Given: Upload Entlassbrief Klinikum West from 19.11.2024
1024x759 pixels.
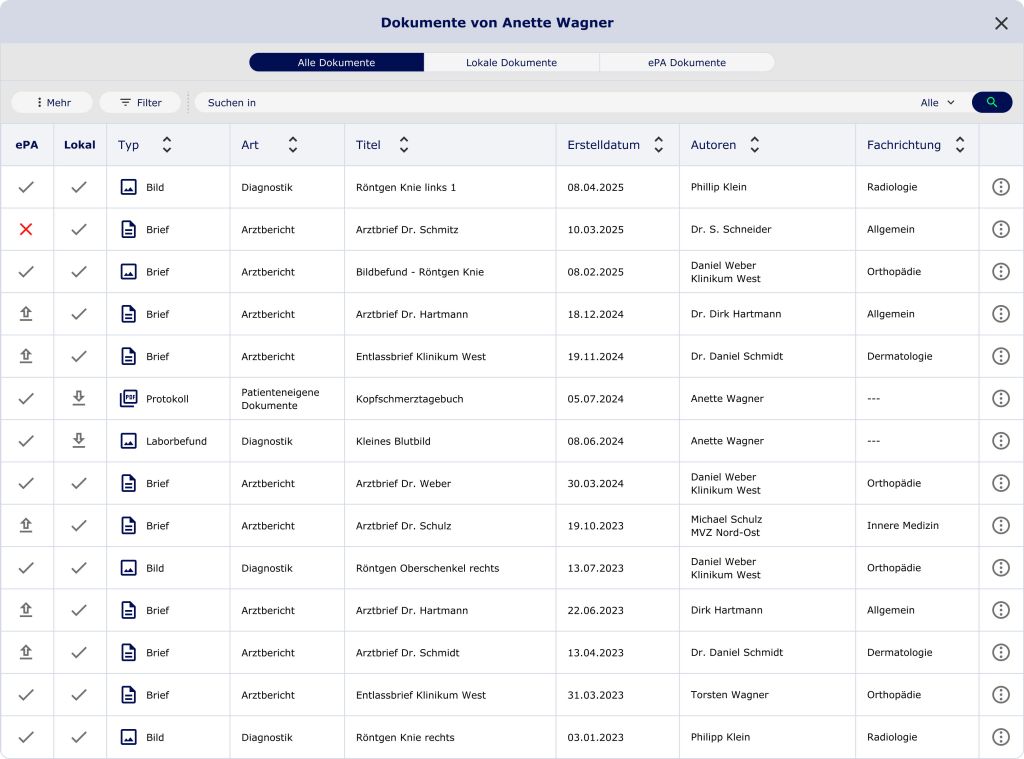Looking at the screenshot, I should (26, 356).
